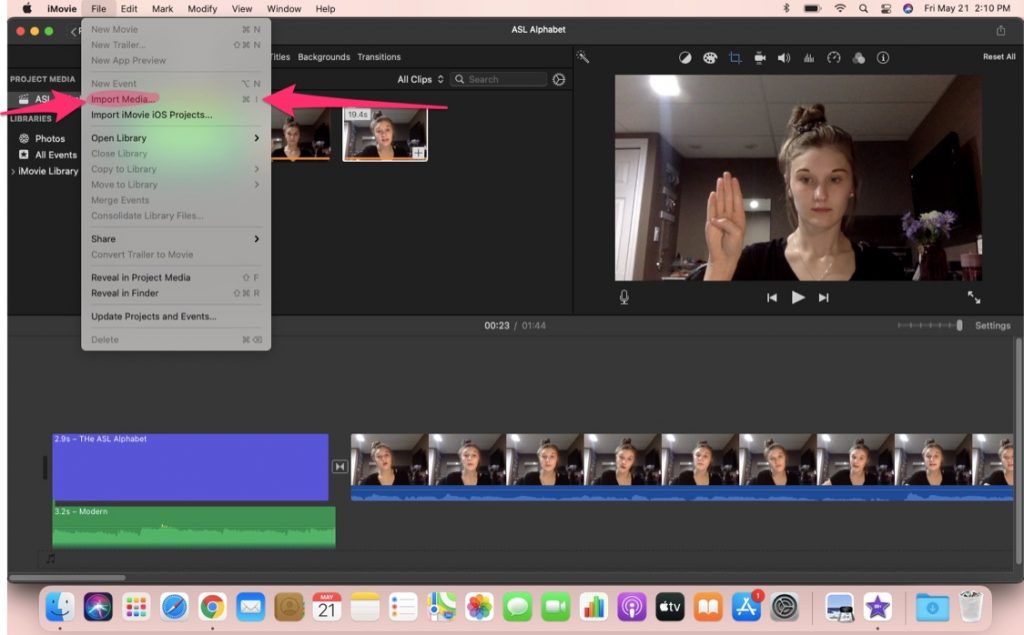Image resolution: width=1024 pixels, height=635 pixels.
Task: Open the Help menu
Action: pos(325,8)
